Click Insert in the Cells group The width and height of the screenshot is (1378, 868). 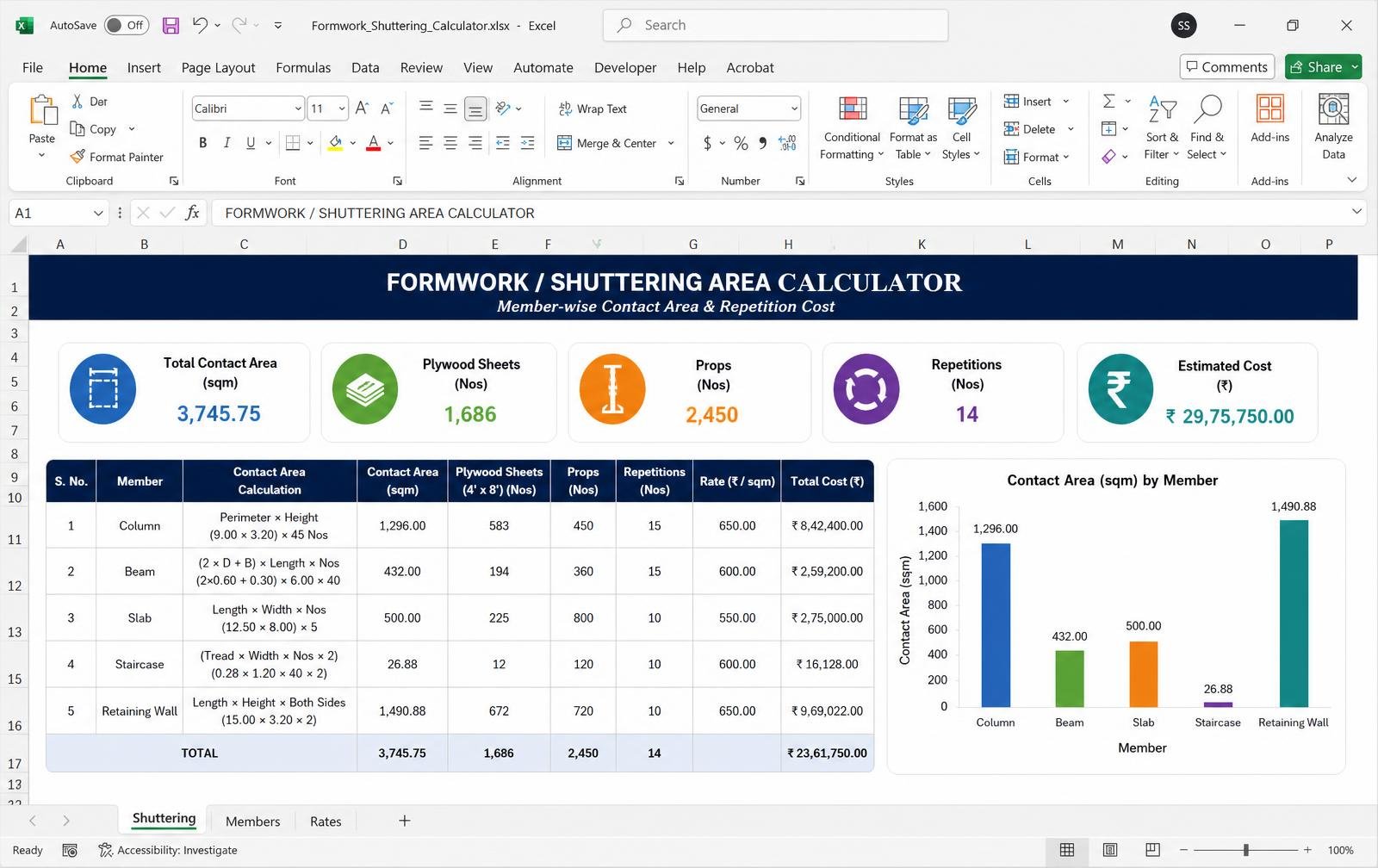pyautogui.click(x=1036, y=102)
